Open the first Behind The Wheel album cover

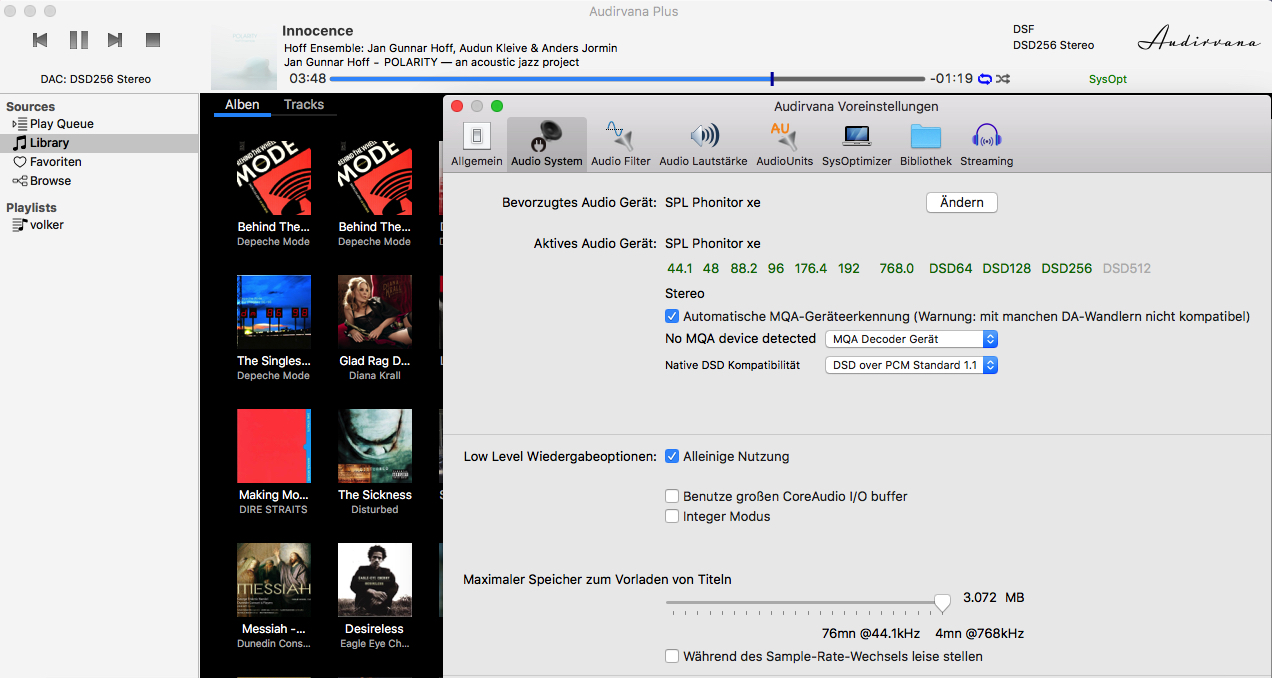point(274,177)
